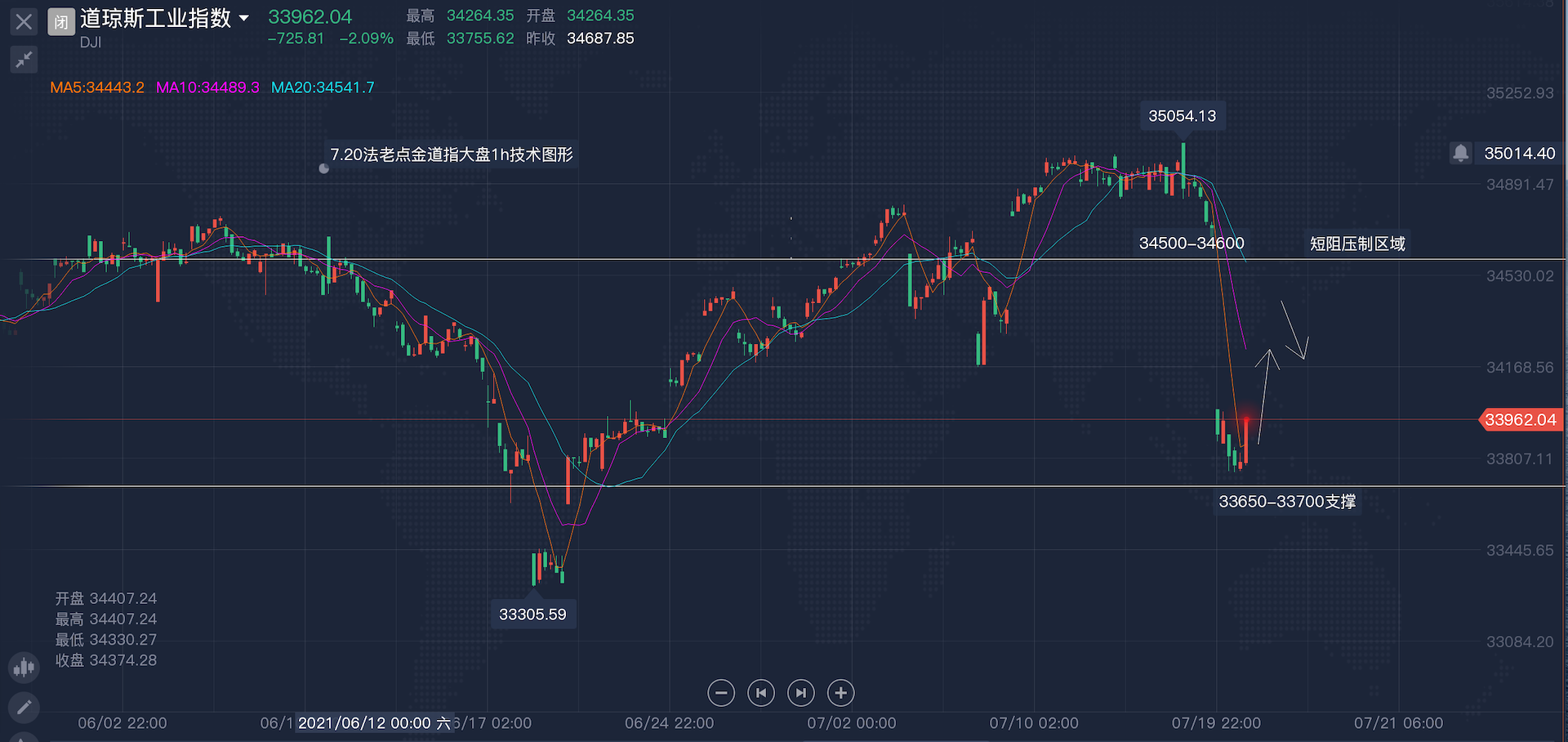Close the chart with the X icon

(24, 21)
